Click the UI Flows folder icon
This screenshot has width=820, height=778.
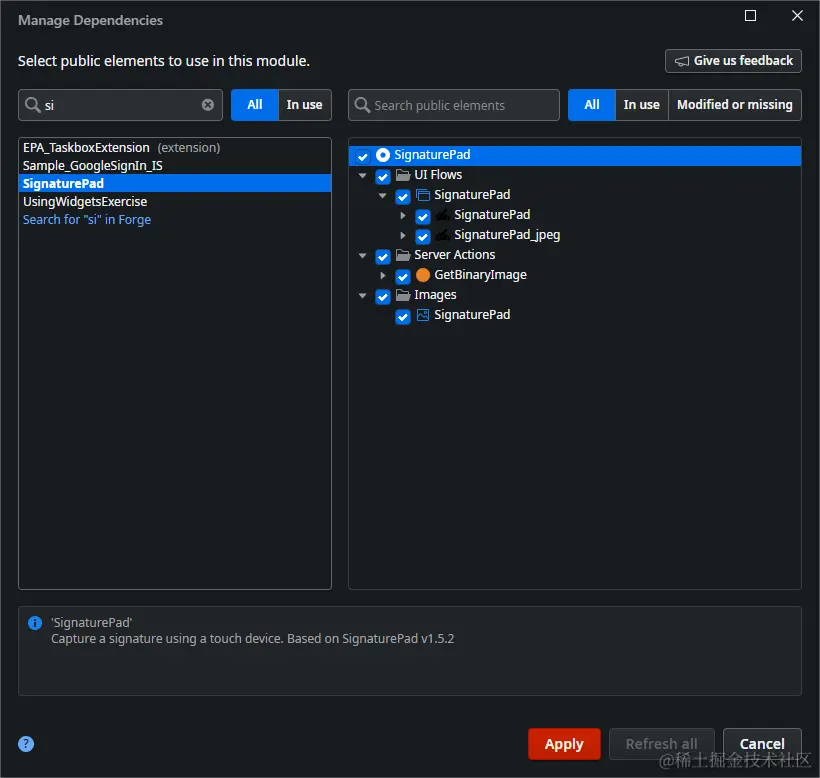point(403,175)
